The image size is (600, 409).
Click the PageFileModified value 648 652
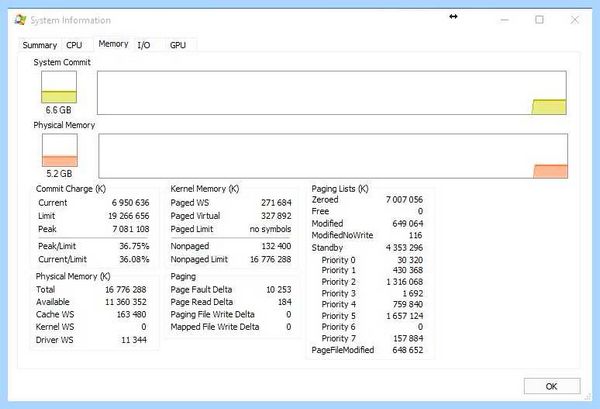[x=408, y=350]
